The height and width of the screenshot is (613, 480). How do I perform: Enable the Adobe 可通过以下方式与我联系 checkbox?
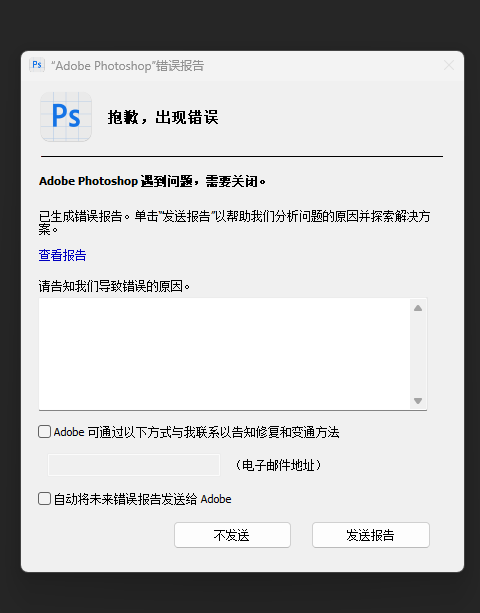click(45, 432)
